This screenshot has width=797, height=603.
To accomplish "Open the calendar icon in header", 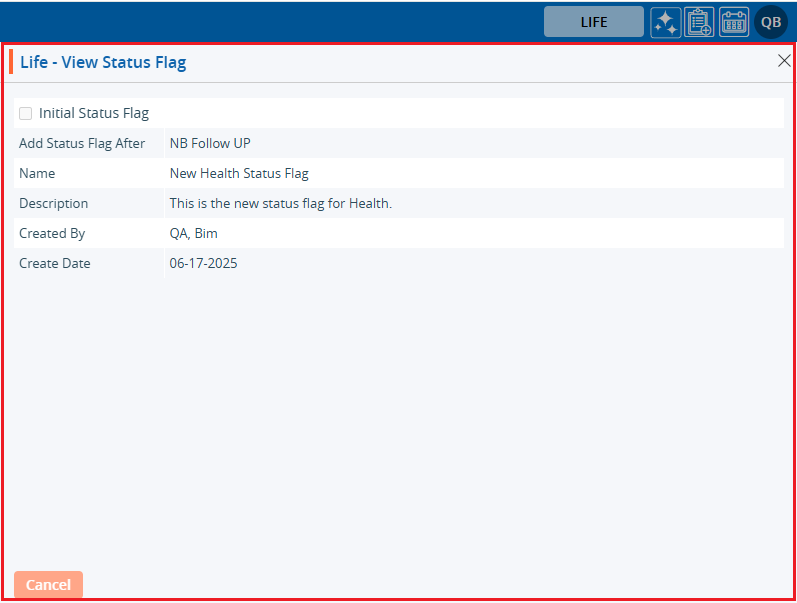I will point(734,22).
